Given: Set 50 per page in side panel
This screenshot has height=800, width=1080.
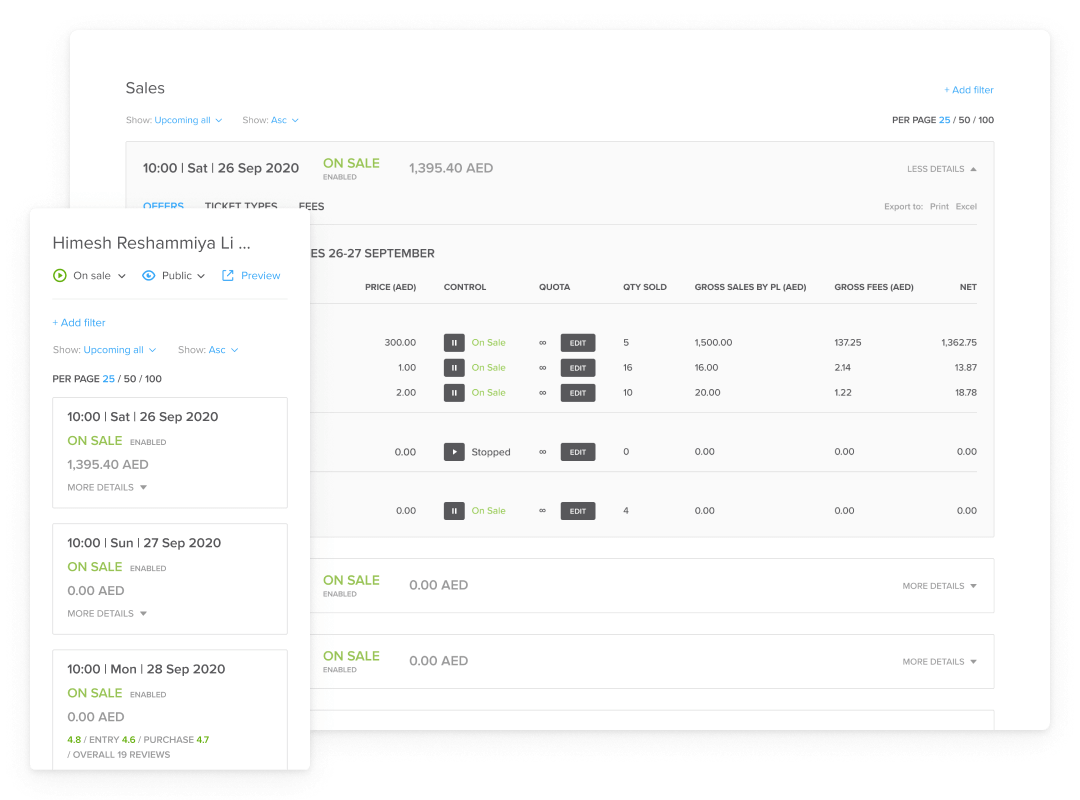Looking at the screenshot, I should (x=130, y=379).
